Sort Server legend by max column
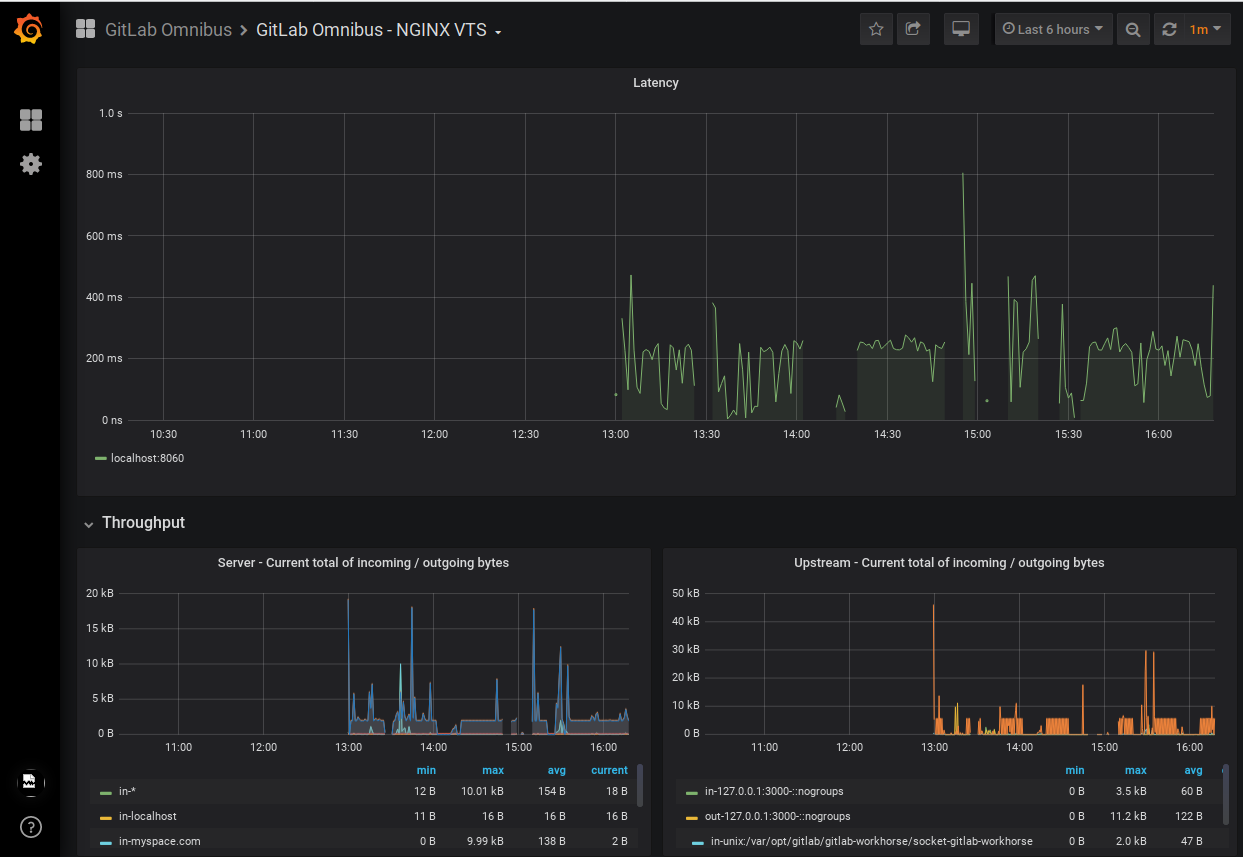Viewport: 1243px width, 857px height. (493, 771)
